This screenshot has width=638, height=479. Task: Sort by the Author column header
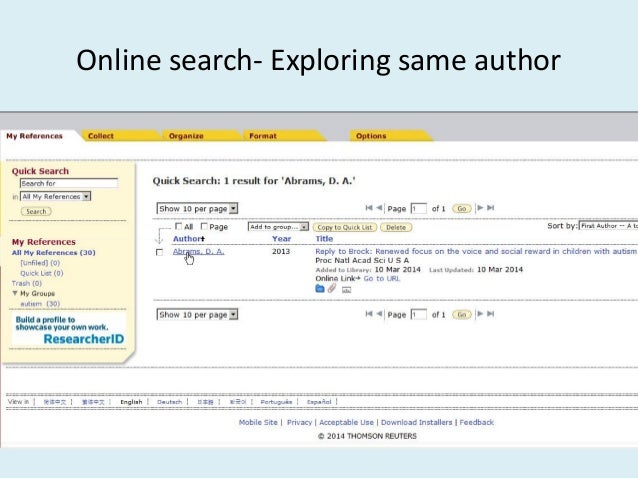[188, 239]
